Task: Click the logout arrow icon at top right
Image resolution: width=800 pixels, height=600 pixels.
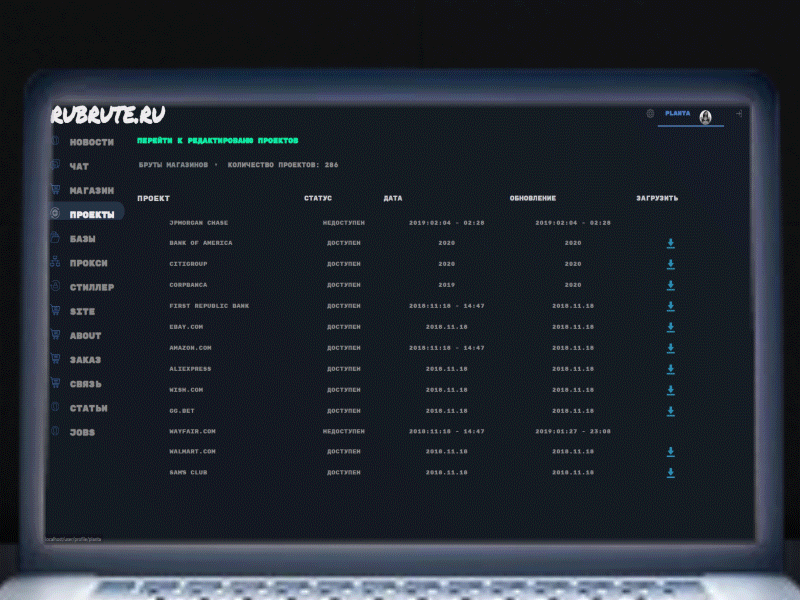Action: 739,114
